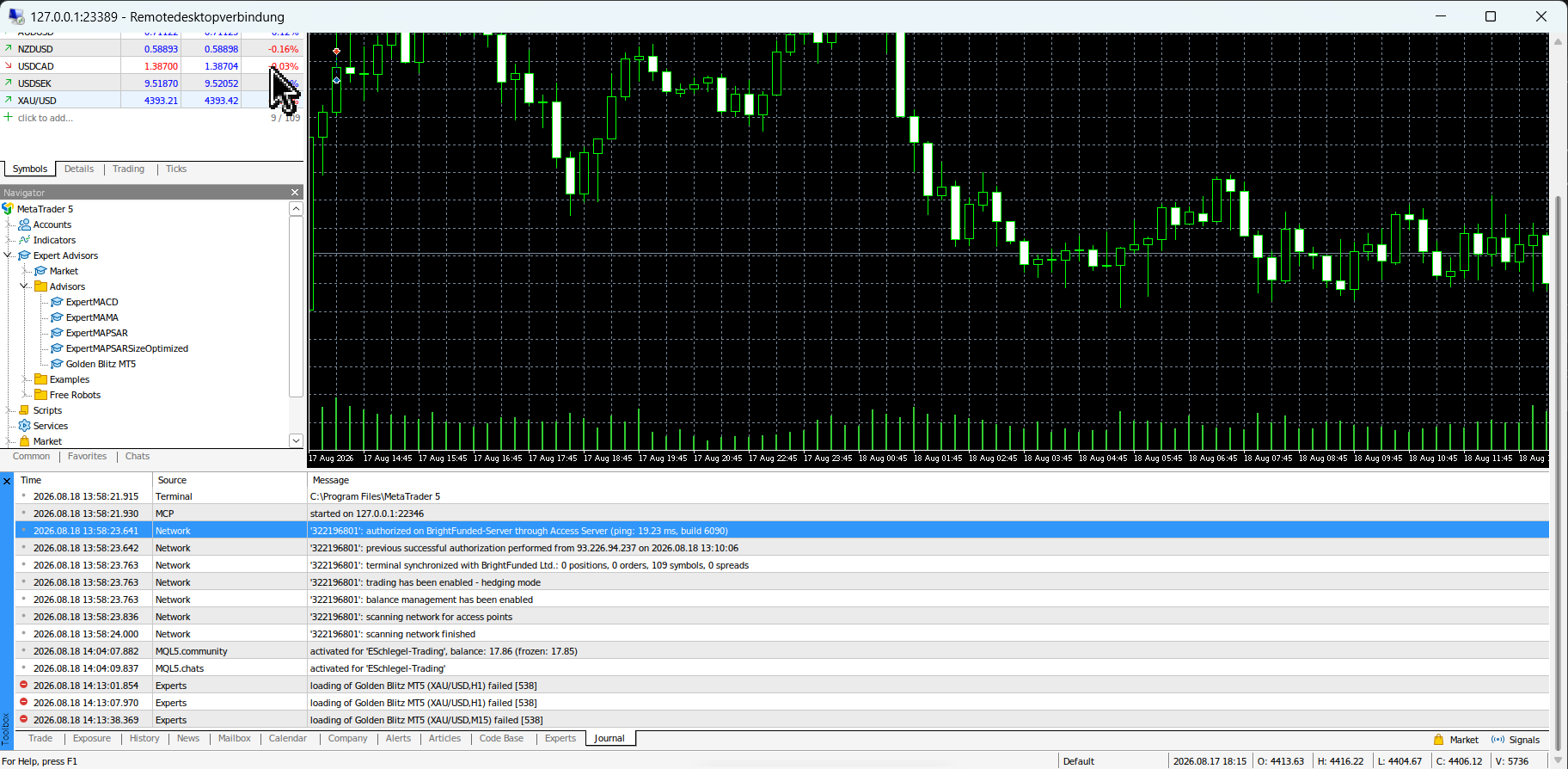Click the Accounts people icon in Navigator

click(x=24, y=225)
